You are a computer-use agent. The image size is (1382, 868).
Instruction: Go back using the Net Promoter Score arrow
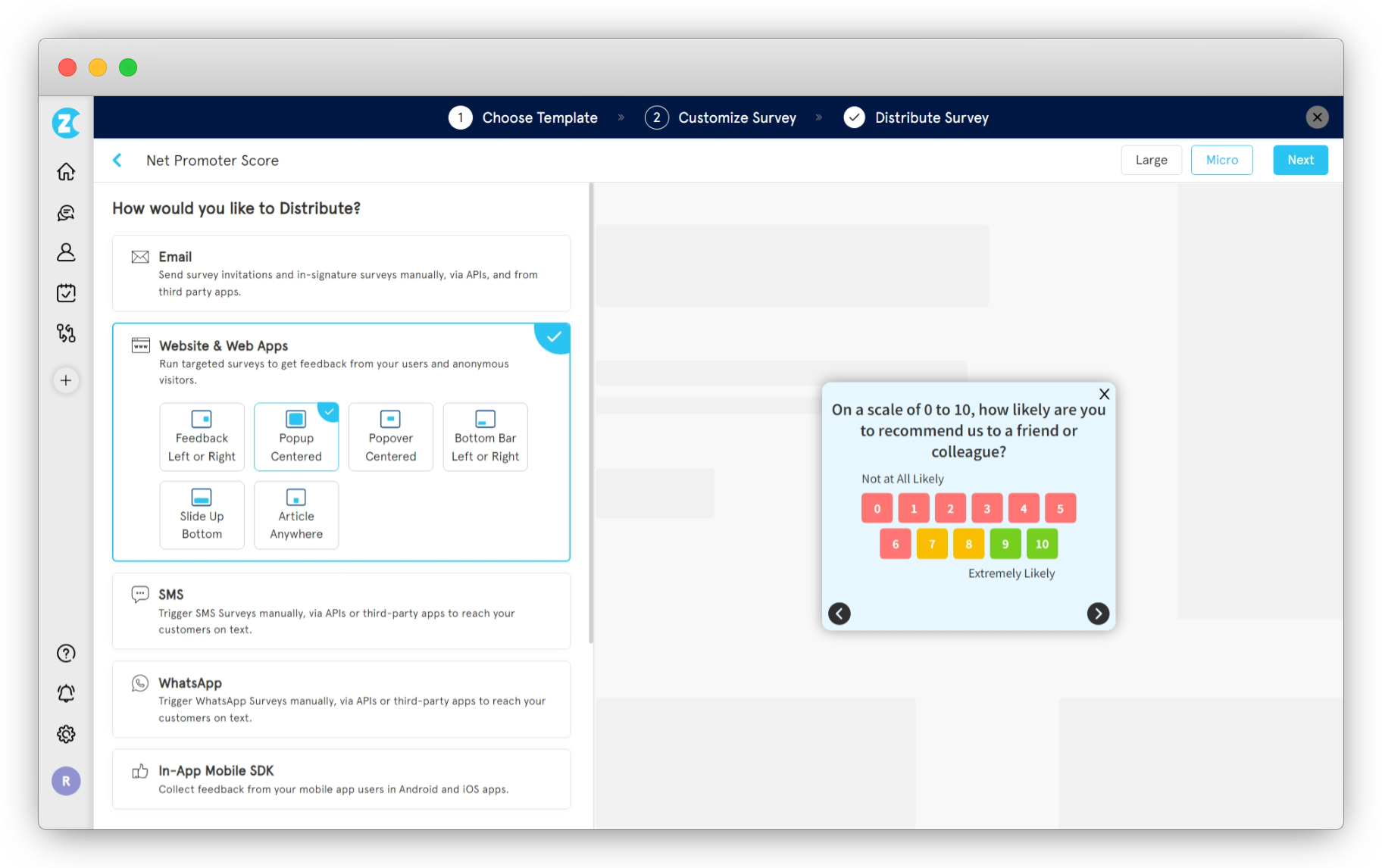point(117,160)
